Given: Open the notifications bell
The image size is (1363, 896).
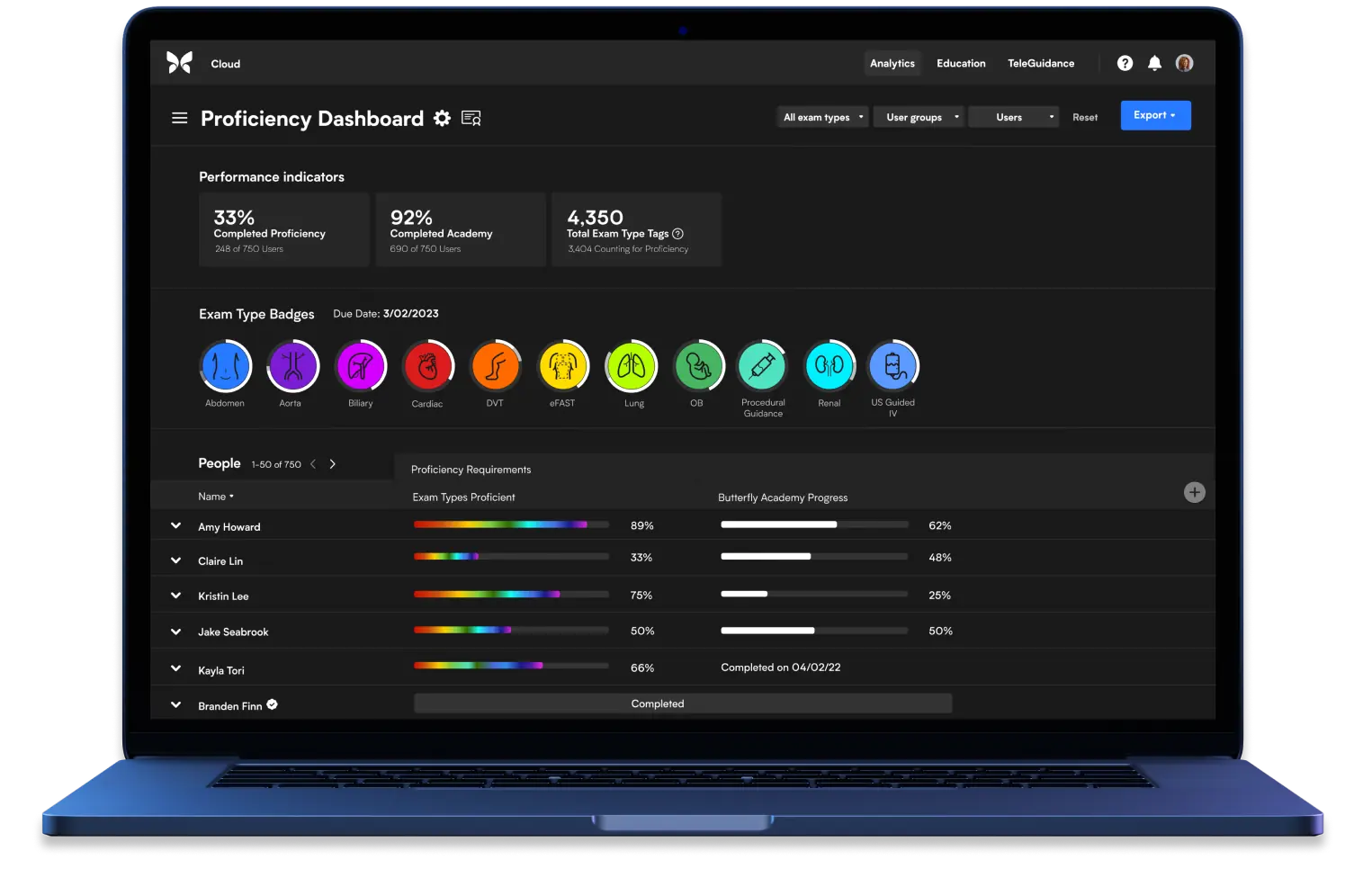Looking at the screenshot, I should pyautogui.click(x=1154, y=63).
